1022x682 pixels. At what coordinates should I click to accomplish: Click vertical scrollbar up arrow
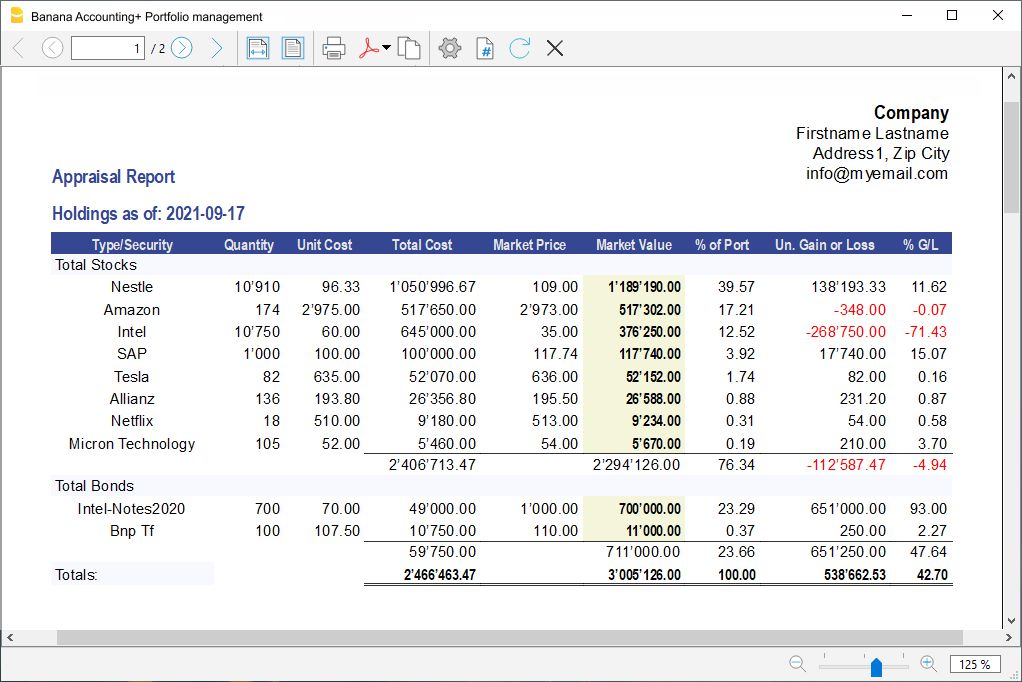pos(1011,76)
